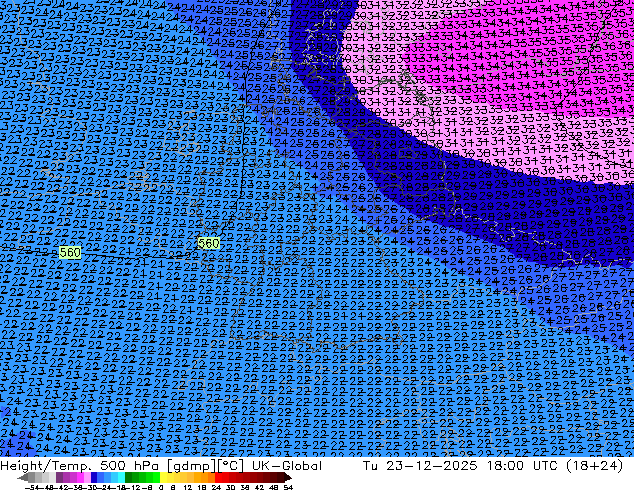Click the 54 value at the legend's right end
The width and height of the screenshot is (634, 490).
(288, 488)
